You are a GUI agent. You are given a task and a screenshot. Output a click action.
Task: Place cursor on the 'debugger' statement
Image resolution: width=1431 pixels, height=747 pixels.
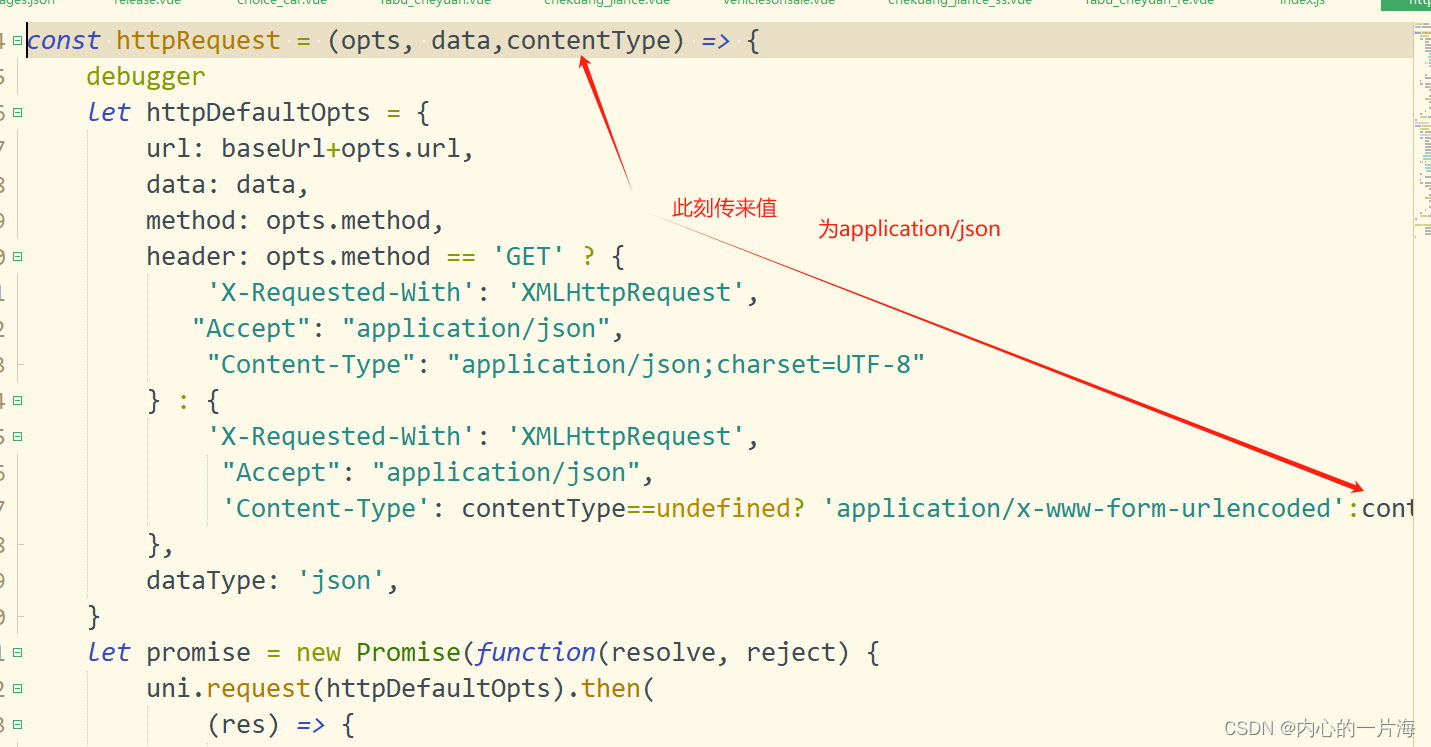(x=146, y=77)
